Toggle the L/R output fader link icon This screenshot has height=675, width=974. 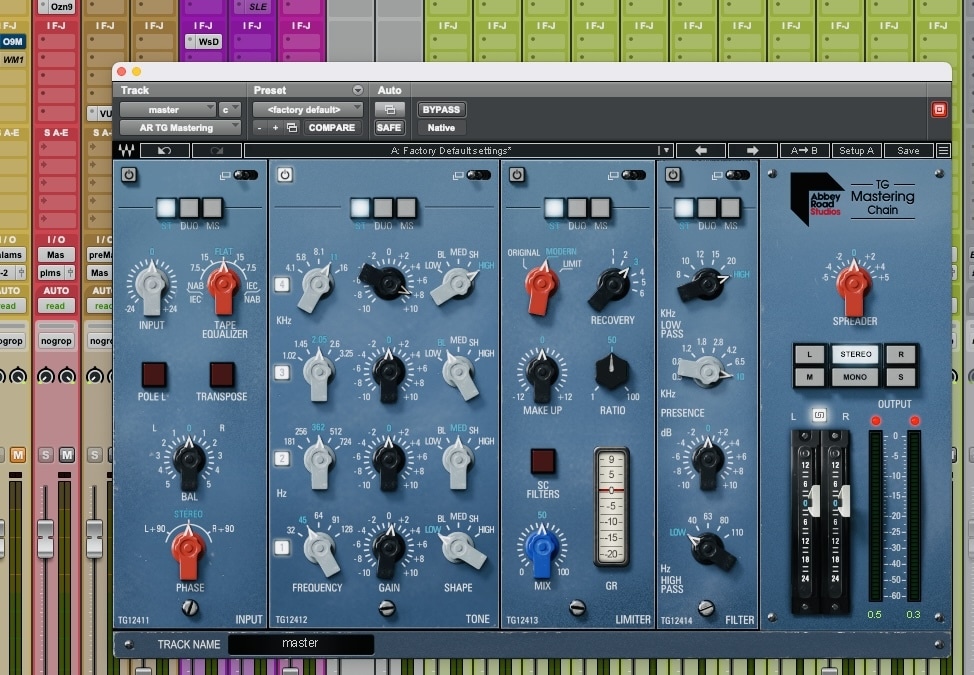click(819, 415)
